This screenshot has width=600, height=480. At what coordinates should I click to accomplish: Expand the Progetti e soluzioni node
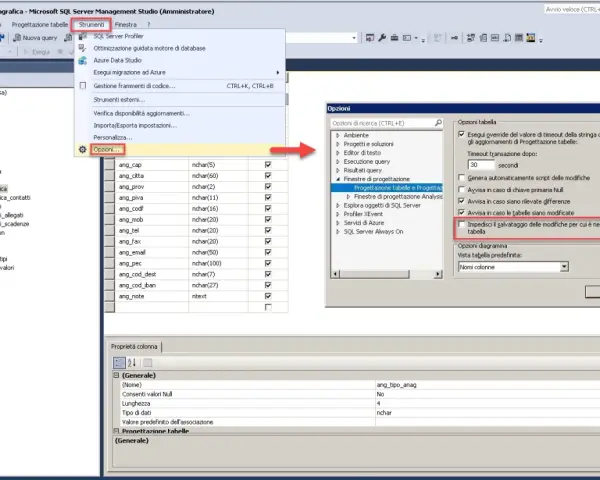[x=338, y=144]
